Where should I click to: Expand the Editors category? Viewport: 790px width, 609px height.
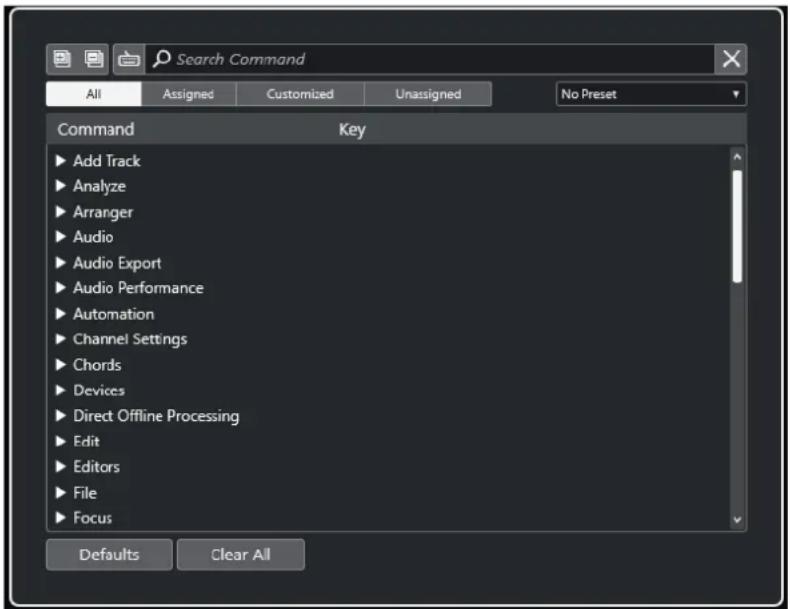(x=61, y=466)
